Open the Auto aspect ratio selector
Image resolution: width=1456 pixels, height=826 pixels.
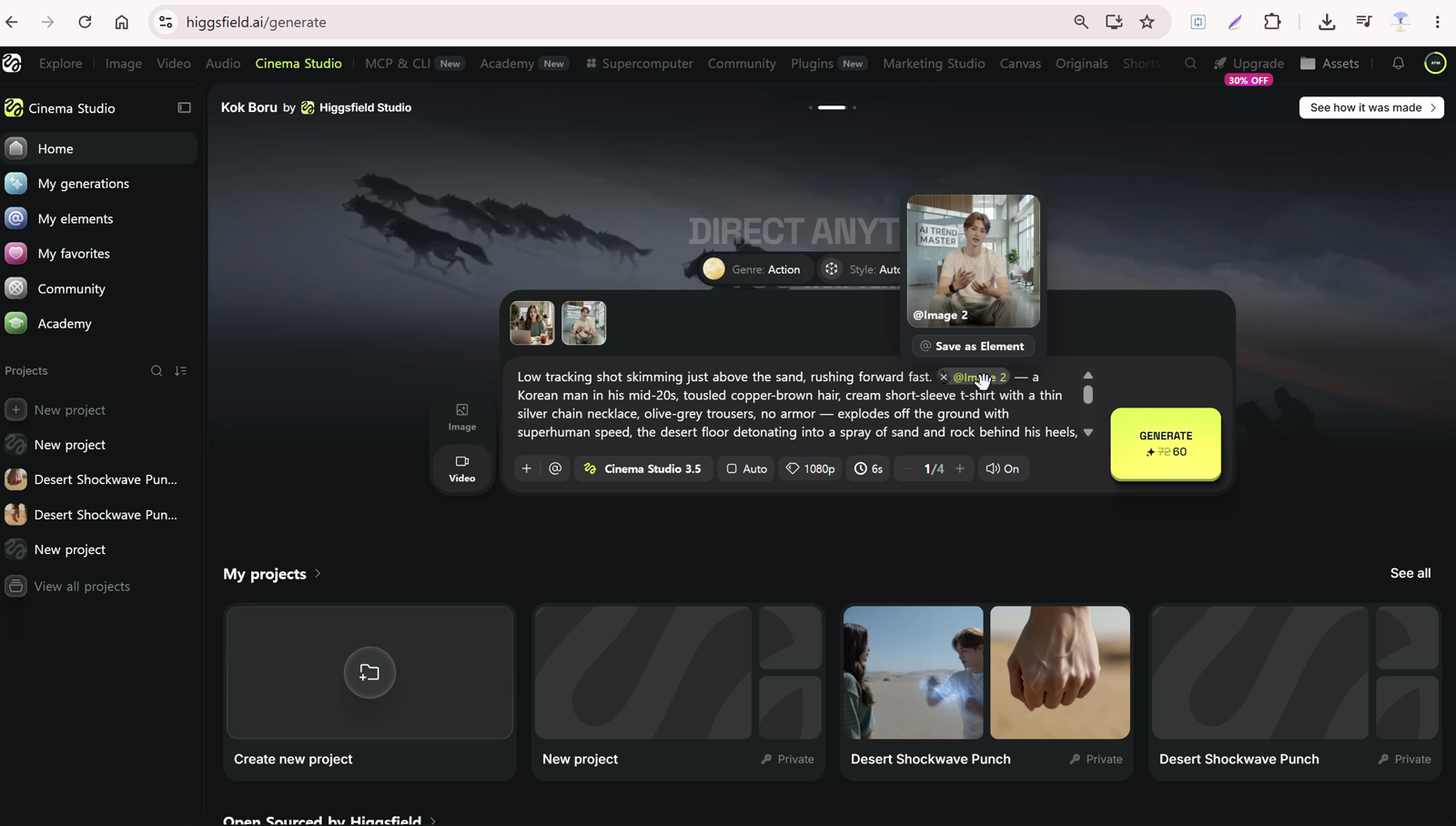(x=746, y=468)
